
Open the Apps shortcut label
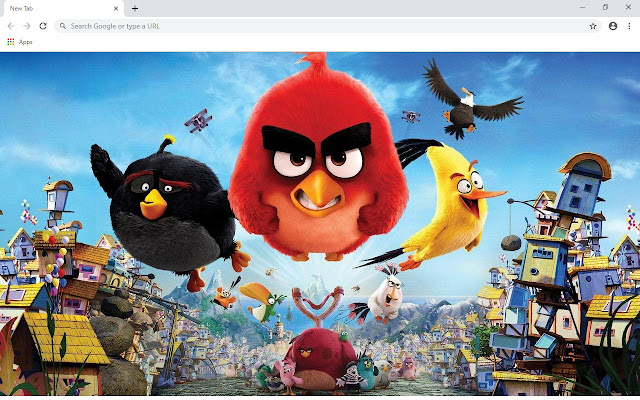click(x=25, y=42)
